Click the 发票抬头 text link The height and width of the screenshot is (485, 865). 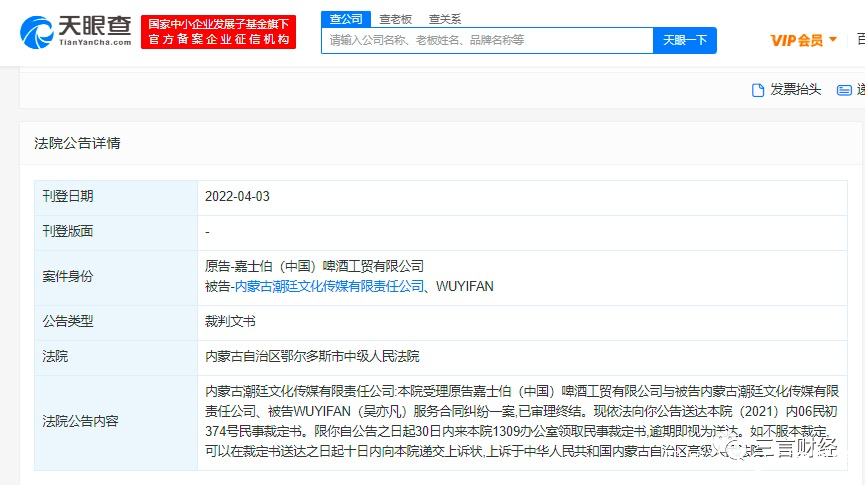pyautogui.click(x=795, y=89)
